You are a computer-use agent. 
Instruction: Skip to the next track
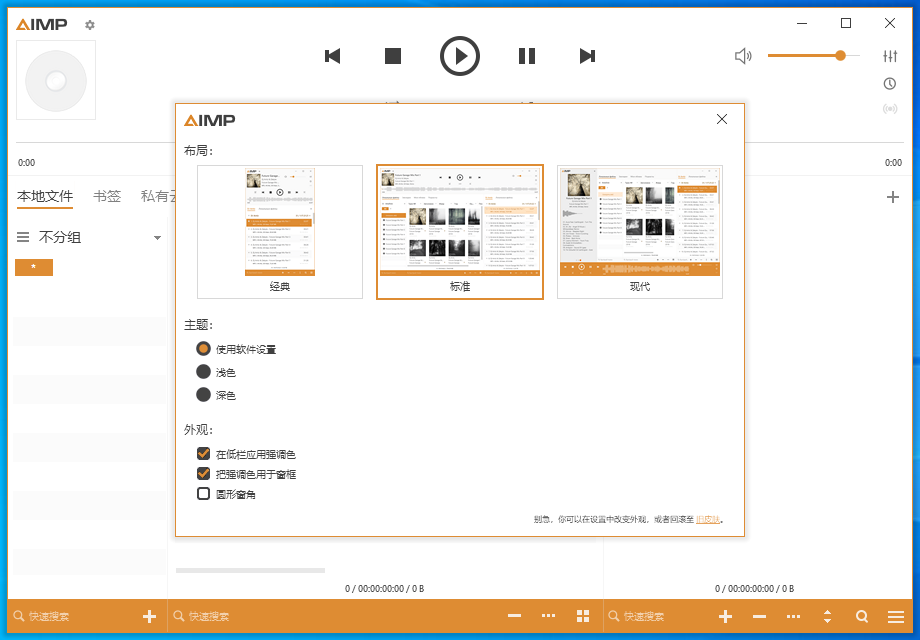[587, 56]
